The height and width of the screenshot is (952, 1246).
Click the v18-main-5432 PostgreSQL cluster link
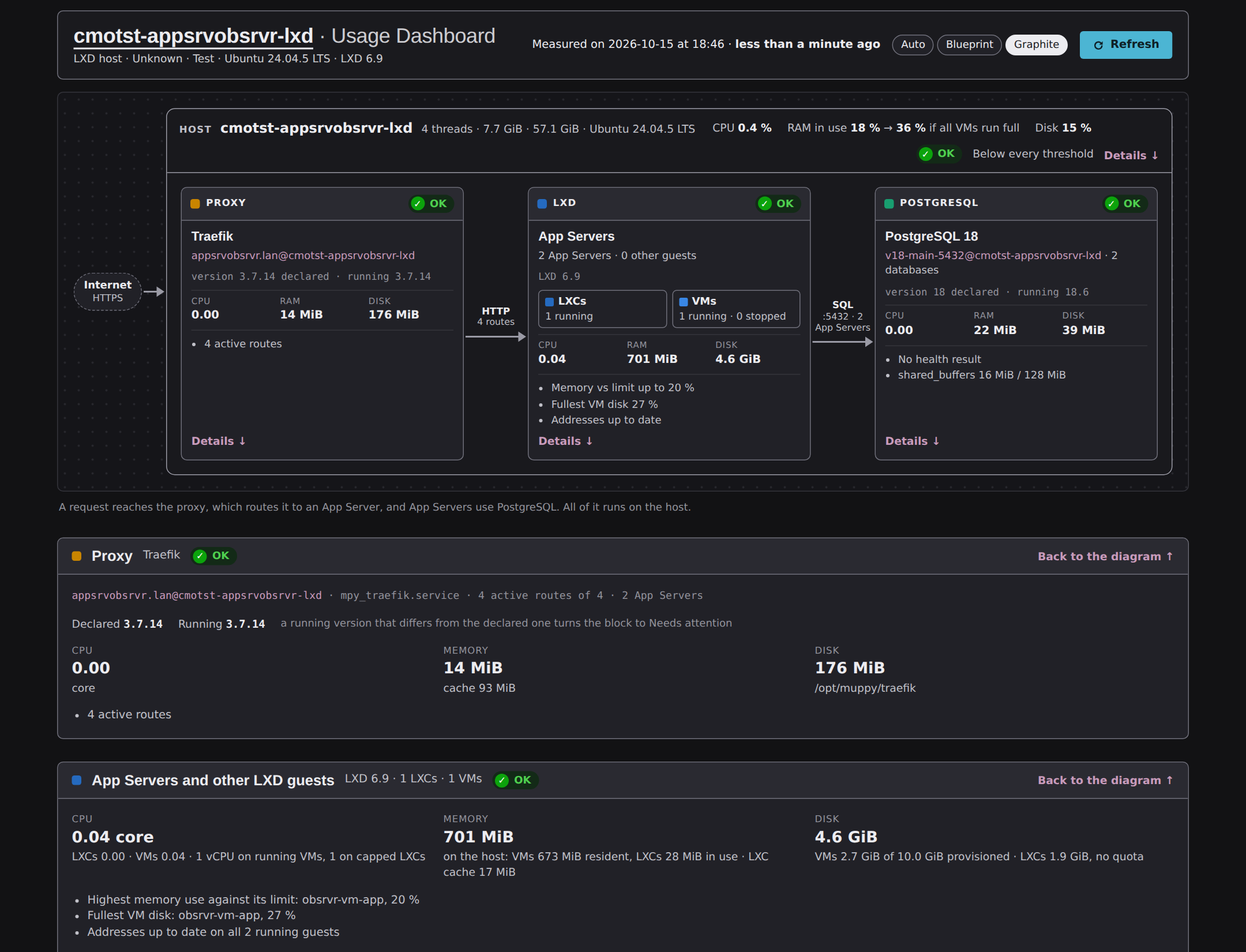coord(993,256)
